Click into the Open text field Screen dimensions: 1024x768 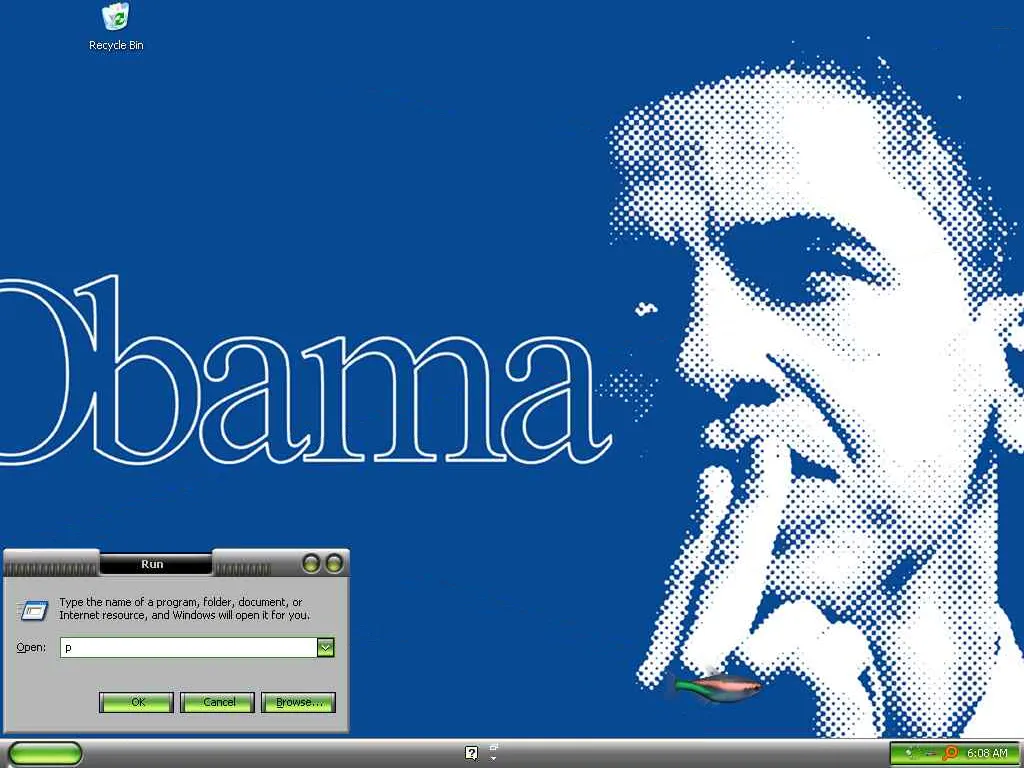(x=189, y=647)
